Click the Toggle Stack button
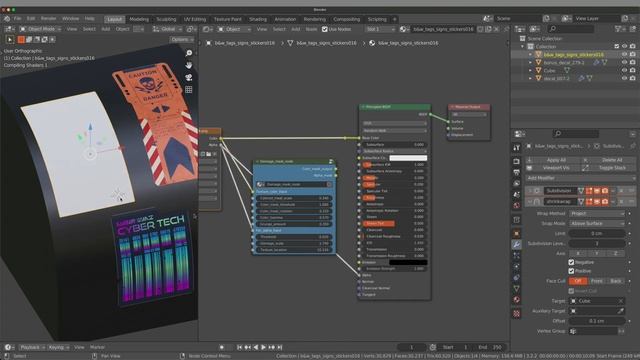The image size is (640, 360). coord(608,168)
